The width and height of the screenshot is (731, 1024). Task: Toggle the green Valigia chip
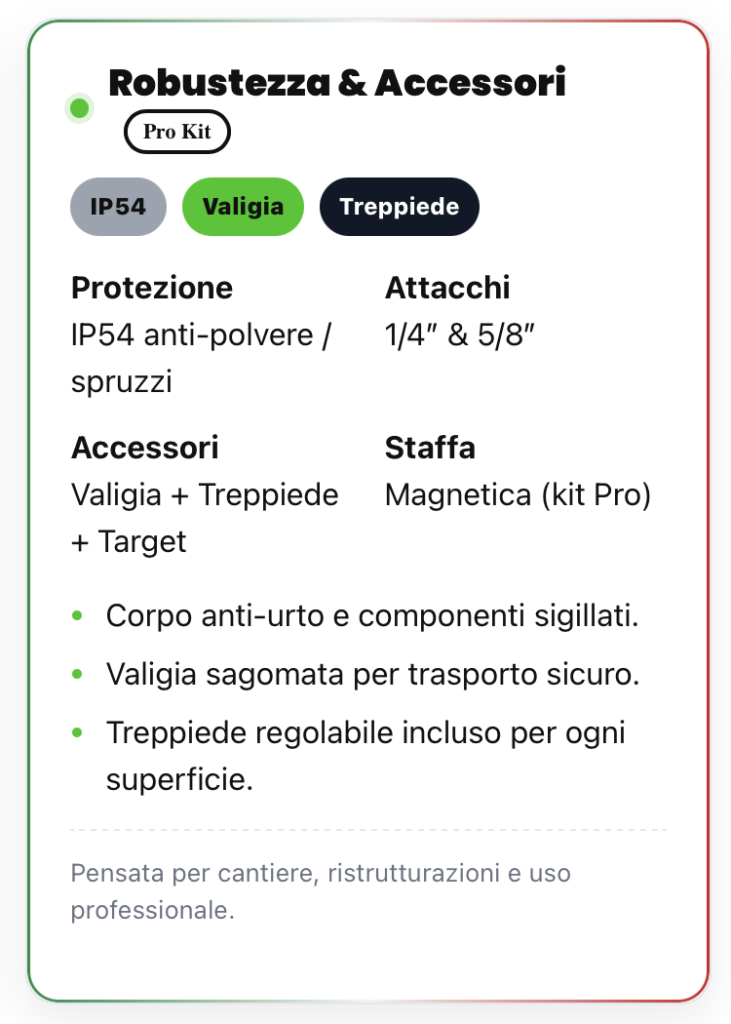click(242, 207)
